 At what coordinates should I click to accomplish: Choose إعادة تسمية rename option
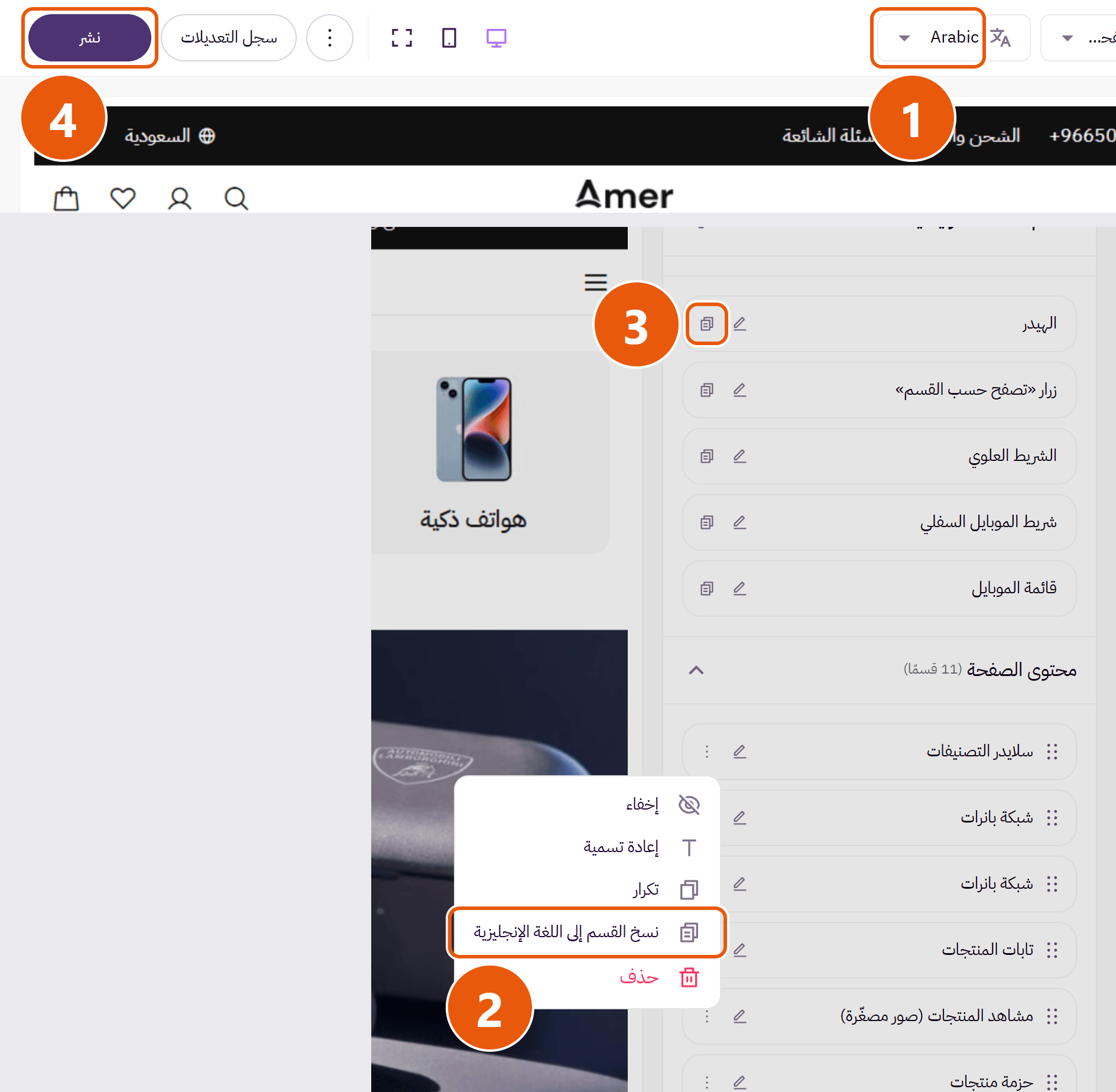[587, 847]
